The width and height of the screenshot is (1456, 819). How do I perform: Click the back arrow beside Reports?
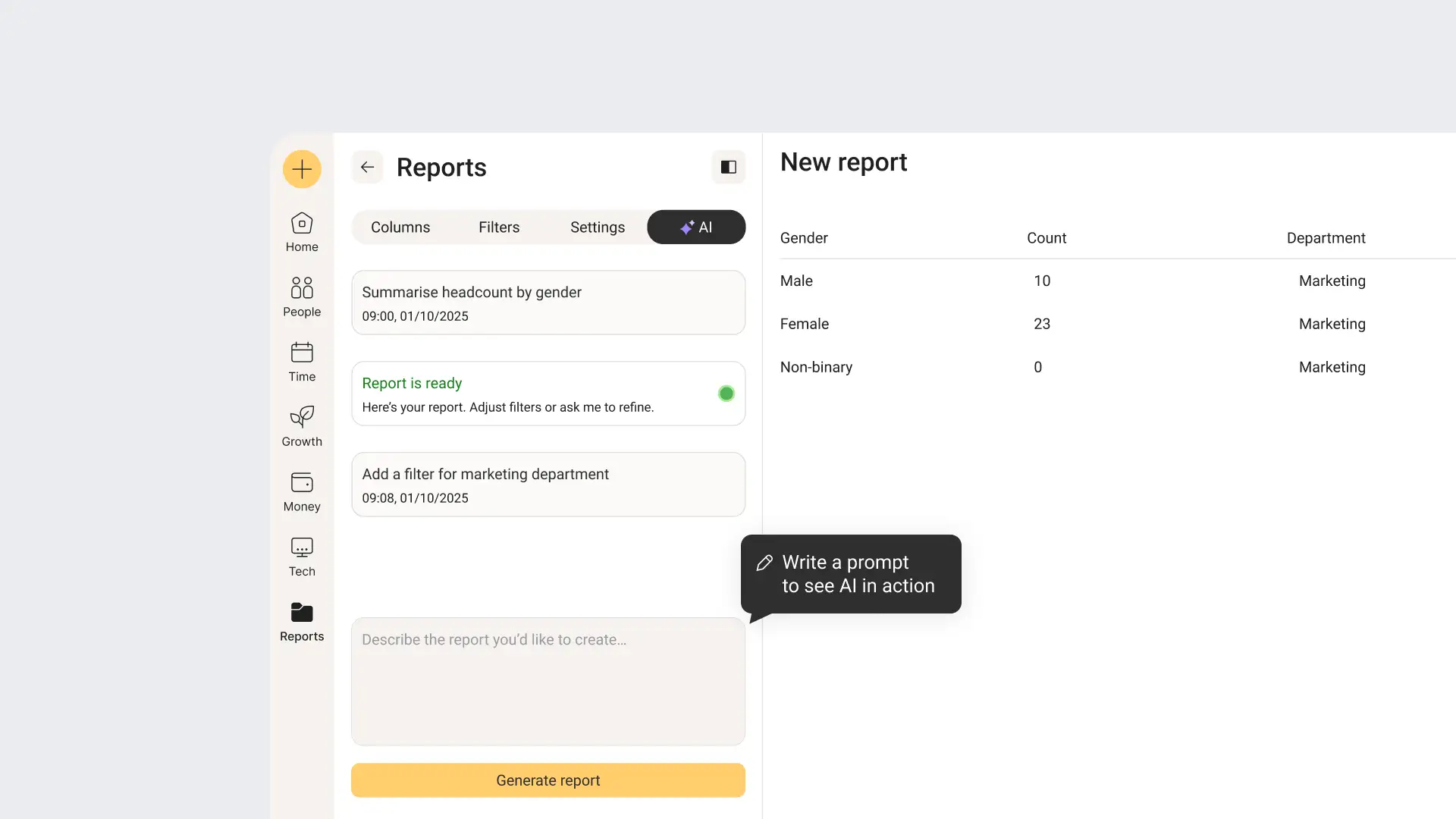click(x=368, y=167)
